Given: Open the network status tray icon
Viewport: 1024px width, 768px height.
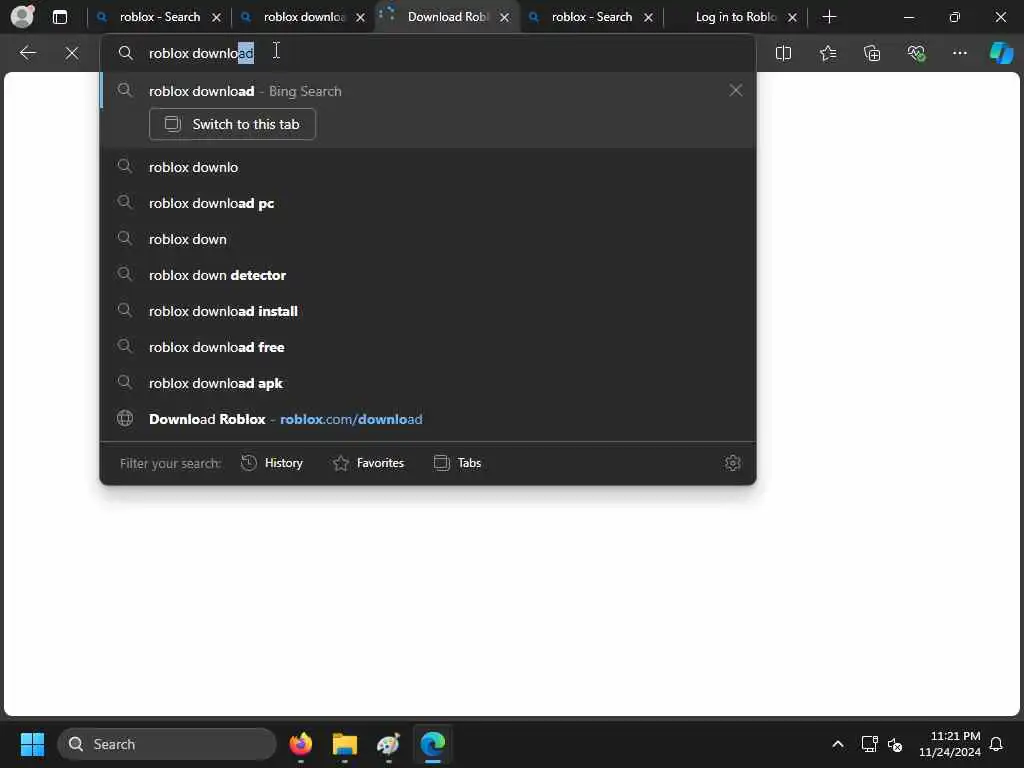Looking at the screenshot, I should click(x=869, y=744).
